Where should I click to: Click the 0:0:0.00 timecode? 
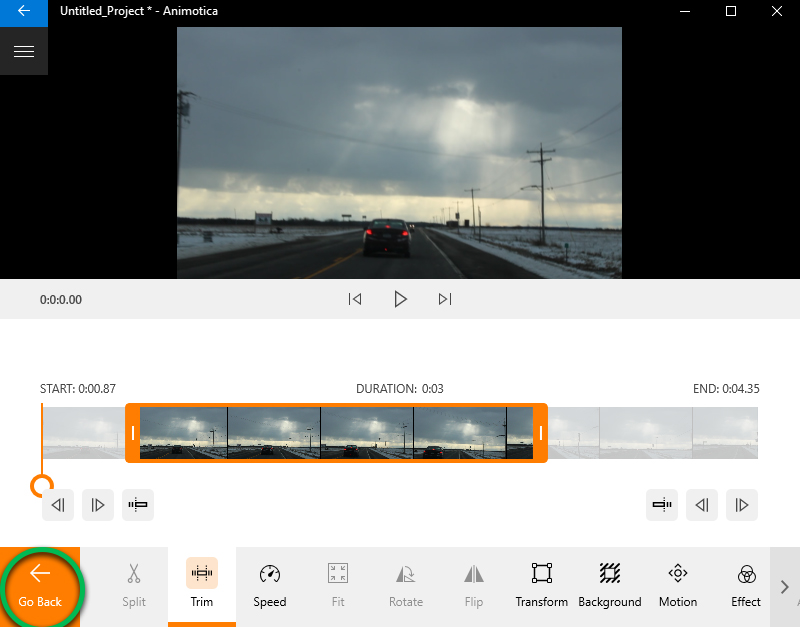[x=61, y=299]
